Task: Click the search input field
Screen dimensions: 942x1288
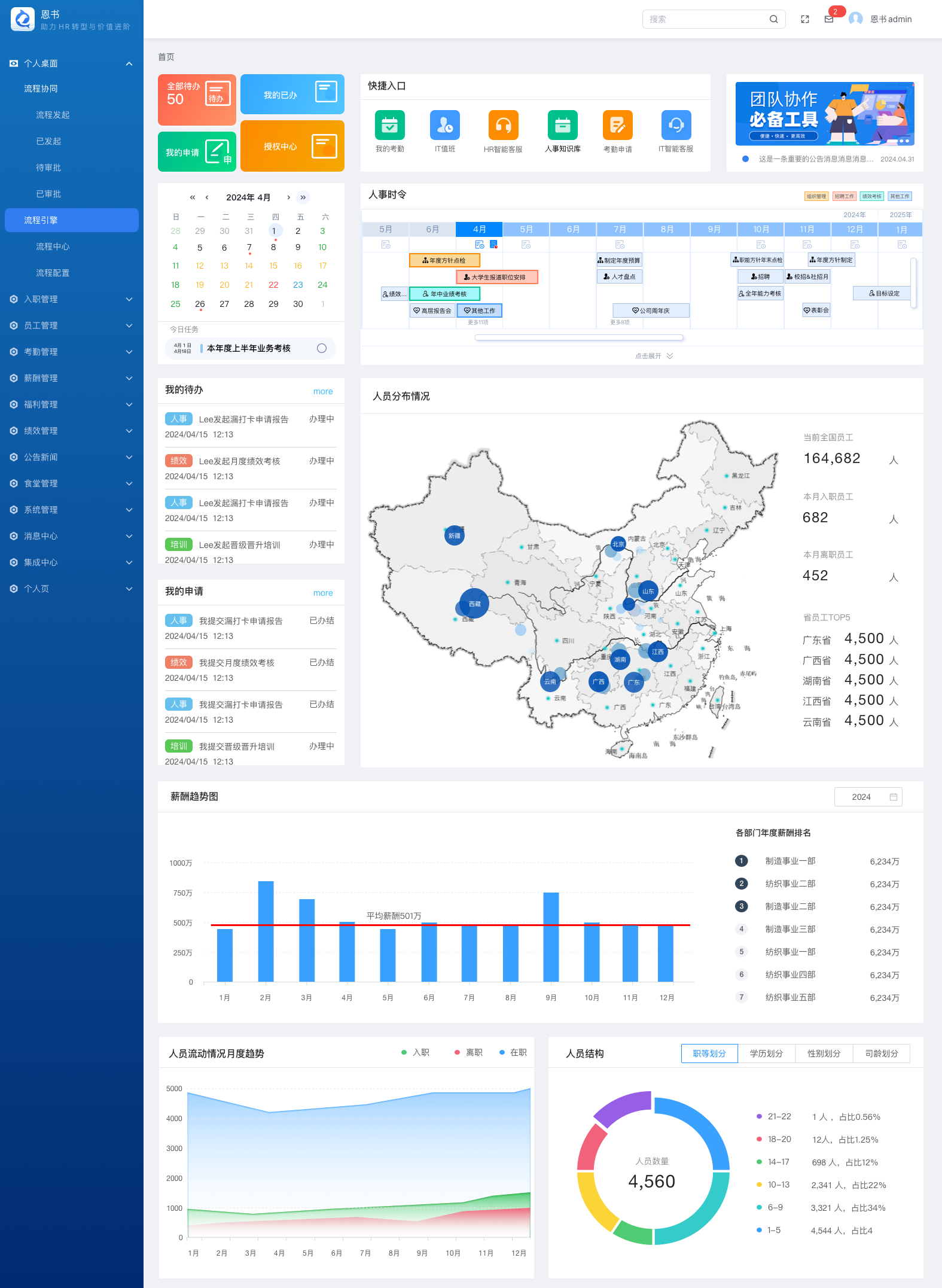Action: [x=706, y=19]
